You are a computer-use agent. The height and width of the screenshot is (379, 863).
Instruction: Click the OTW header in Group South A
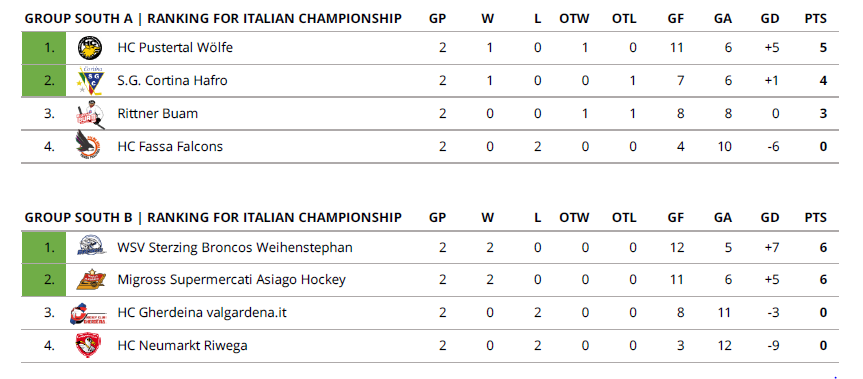pyautogui.click(x=574, y=19)
